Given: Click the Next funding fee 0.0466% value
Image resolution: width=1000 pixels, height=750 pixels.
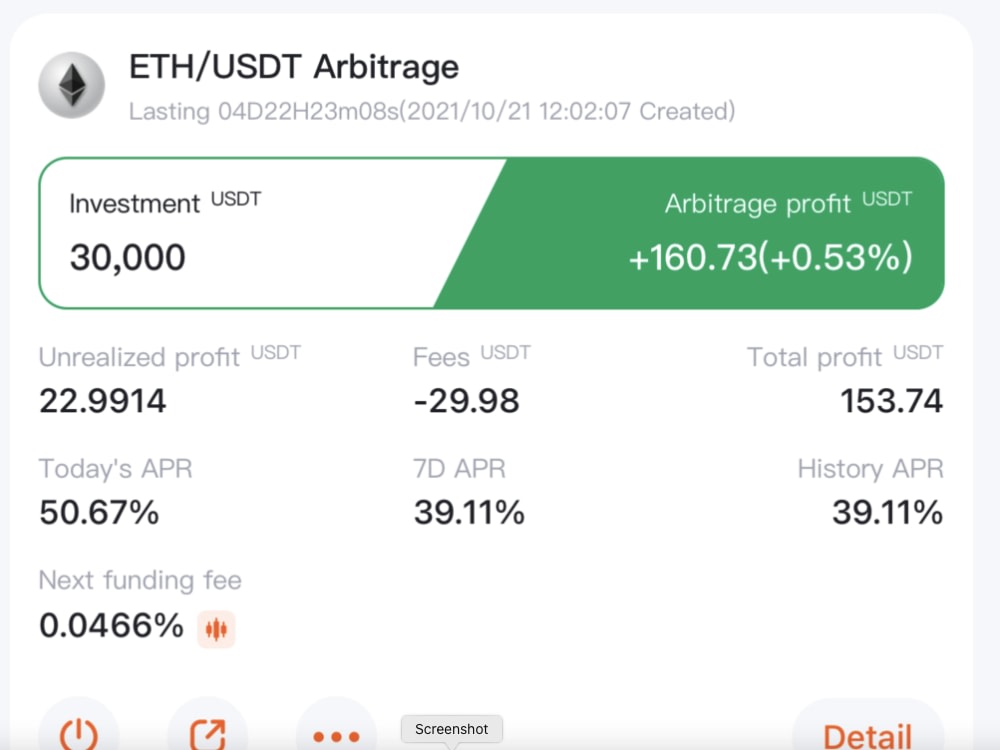Looking at the screenshot, I should tap(111, 625).
